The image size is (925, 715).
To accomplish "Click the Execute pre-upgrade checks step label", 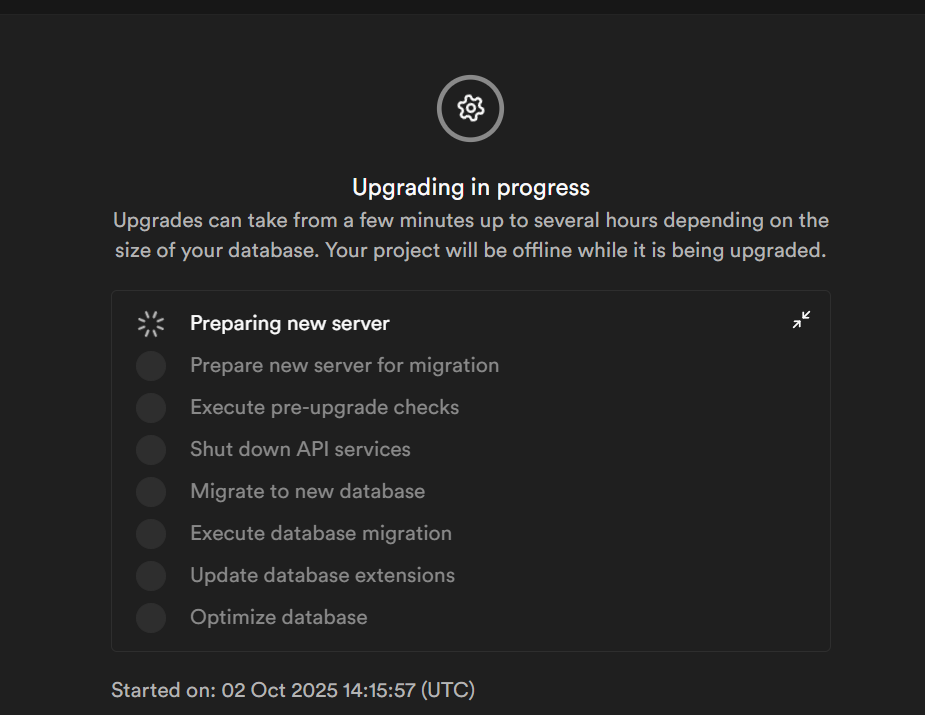I will (x=324, y=408).
